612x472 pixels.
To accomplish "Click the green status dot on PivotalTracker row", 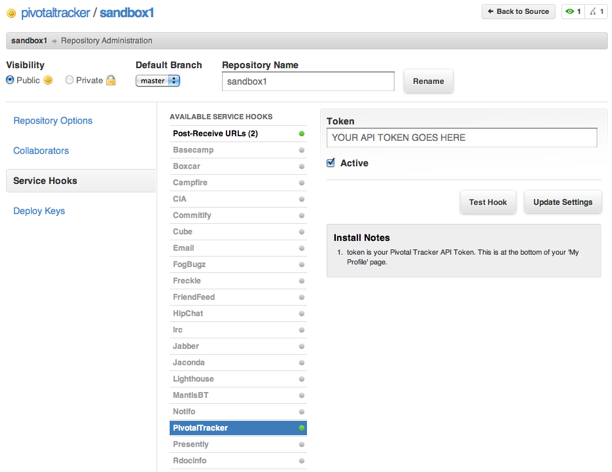I will point(301,428).
